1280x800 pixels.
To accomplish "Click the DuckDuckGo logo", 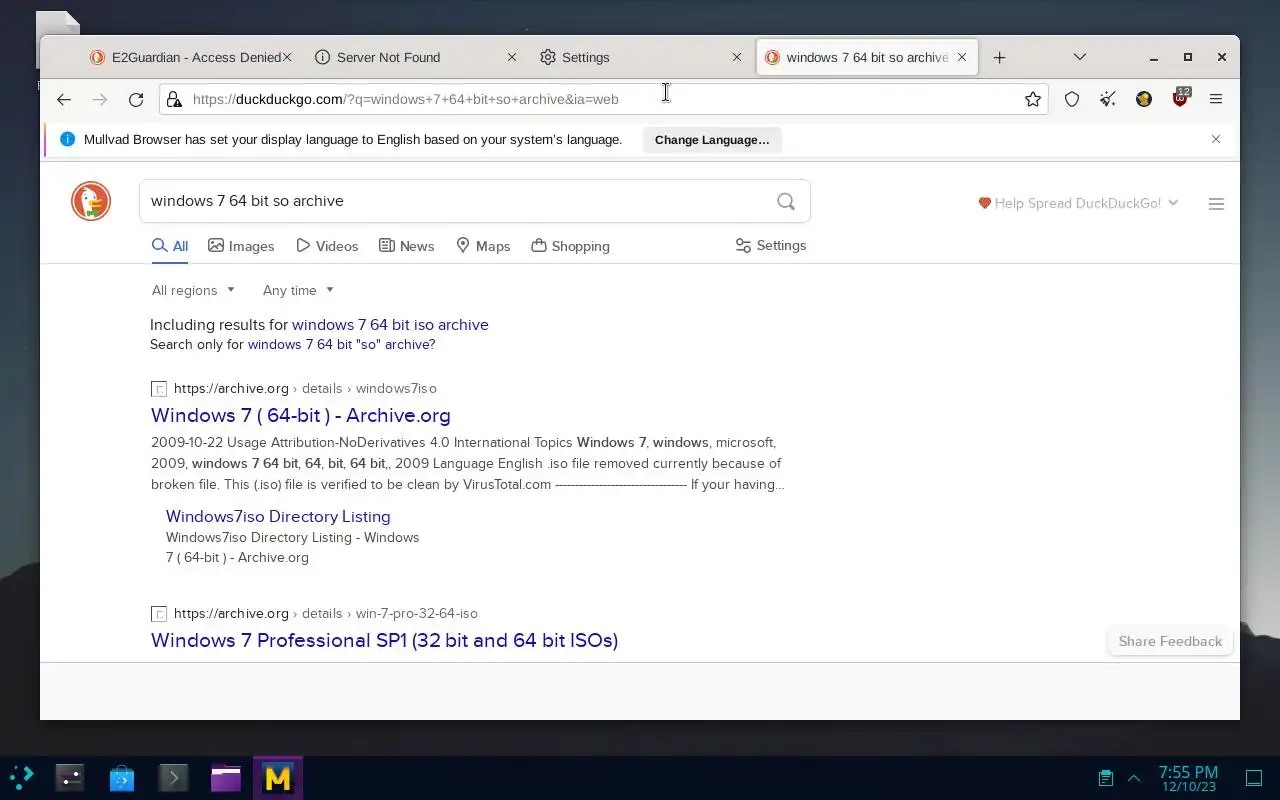I will (x=91, y=201).
